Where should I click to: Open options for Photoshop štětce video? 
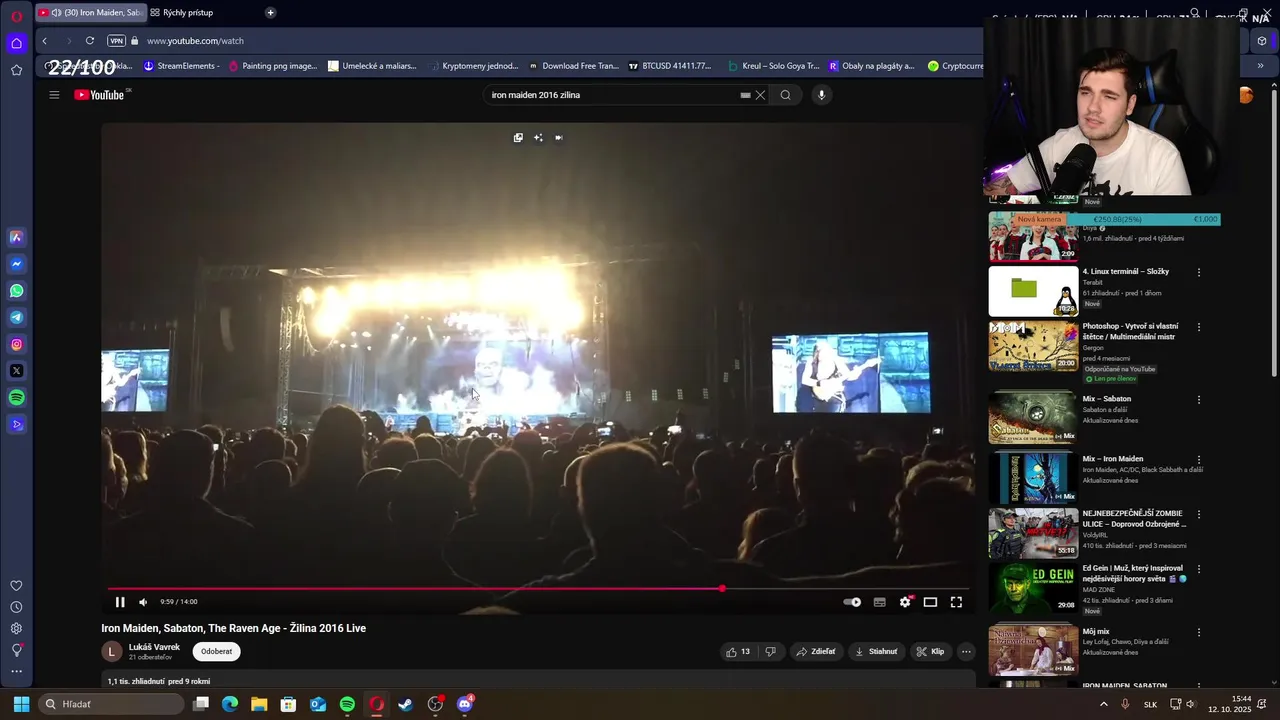click(1198, 327)
